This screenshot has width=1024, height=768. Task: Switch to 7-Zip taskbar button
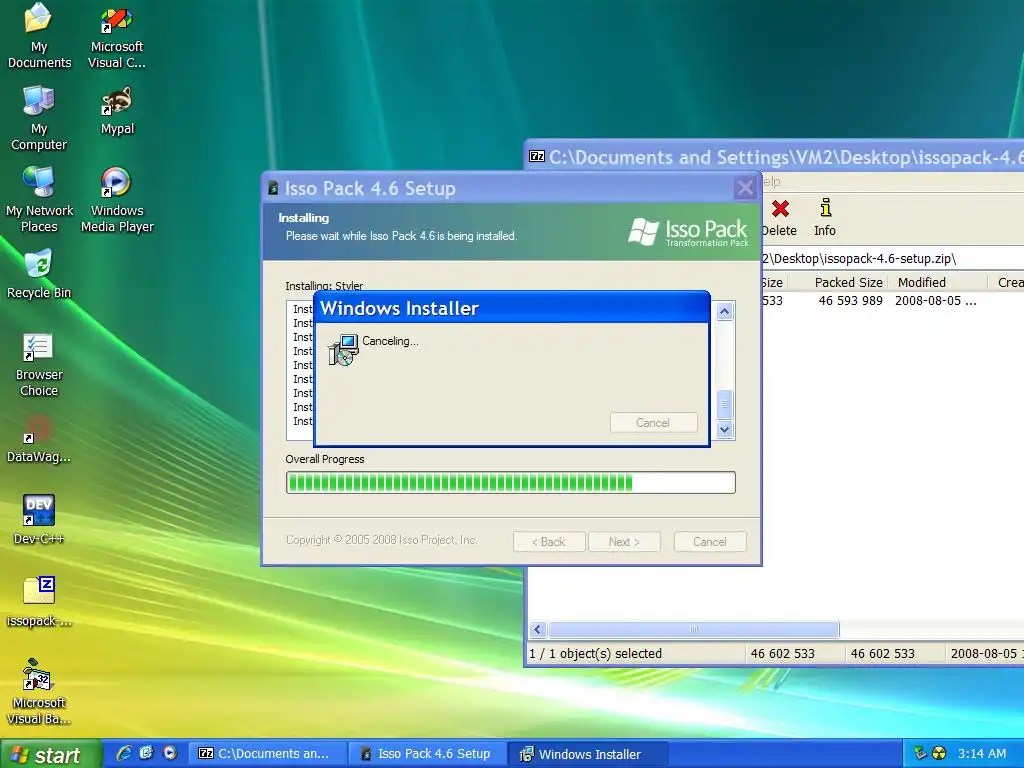(x=267, y=754)
